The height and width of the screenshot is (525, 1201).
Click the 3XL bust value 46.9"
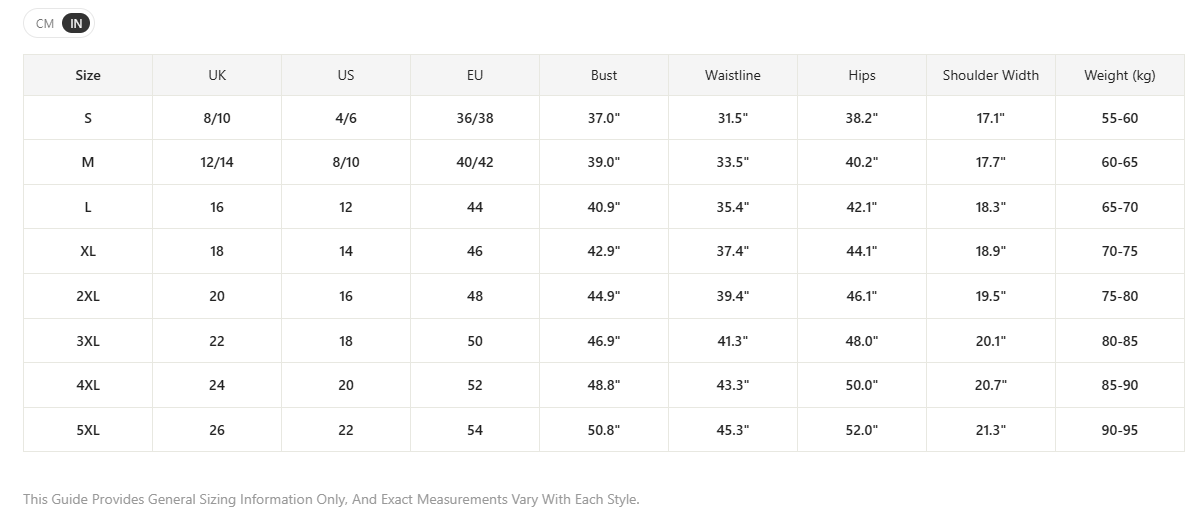point(604,341)
